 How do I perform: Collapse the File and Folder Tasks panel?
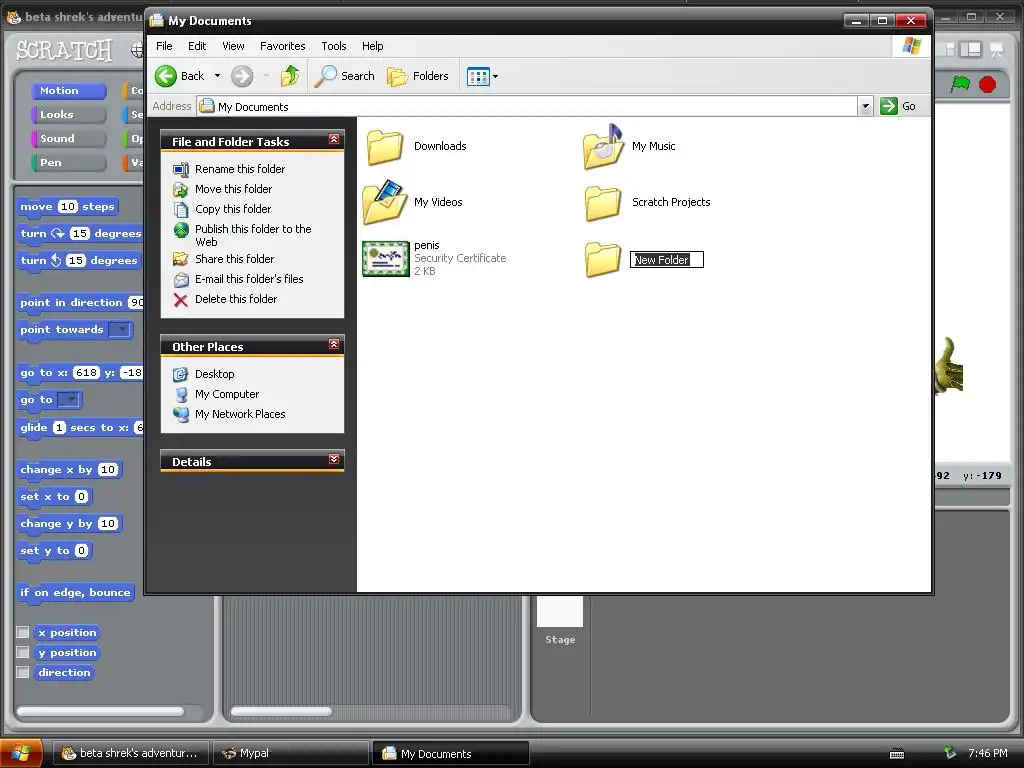[x=334, y=140]
